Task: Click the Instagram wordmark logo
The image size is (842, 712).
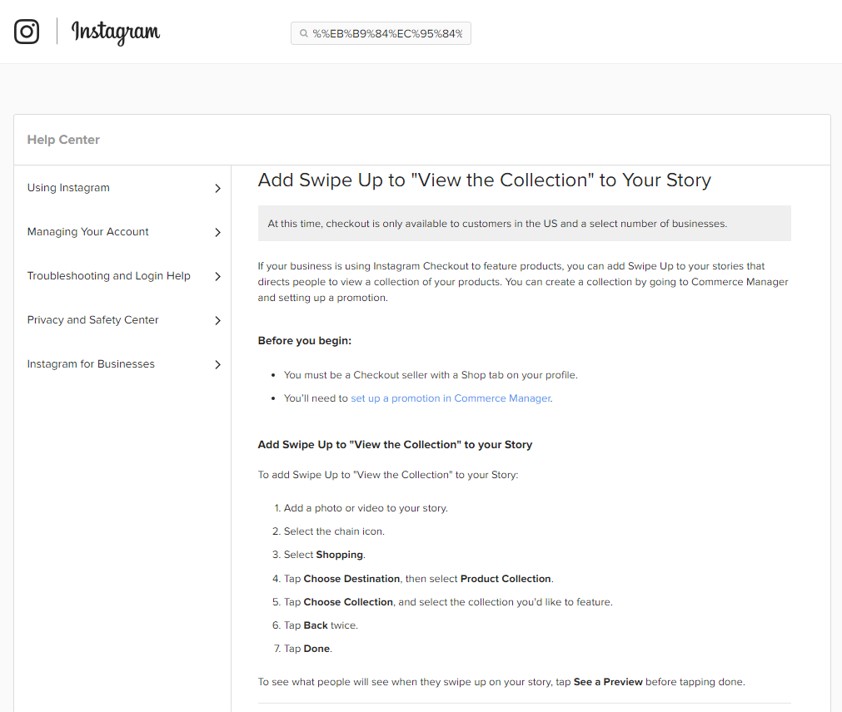Action: coord(115,32)
